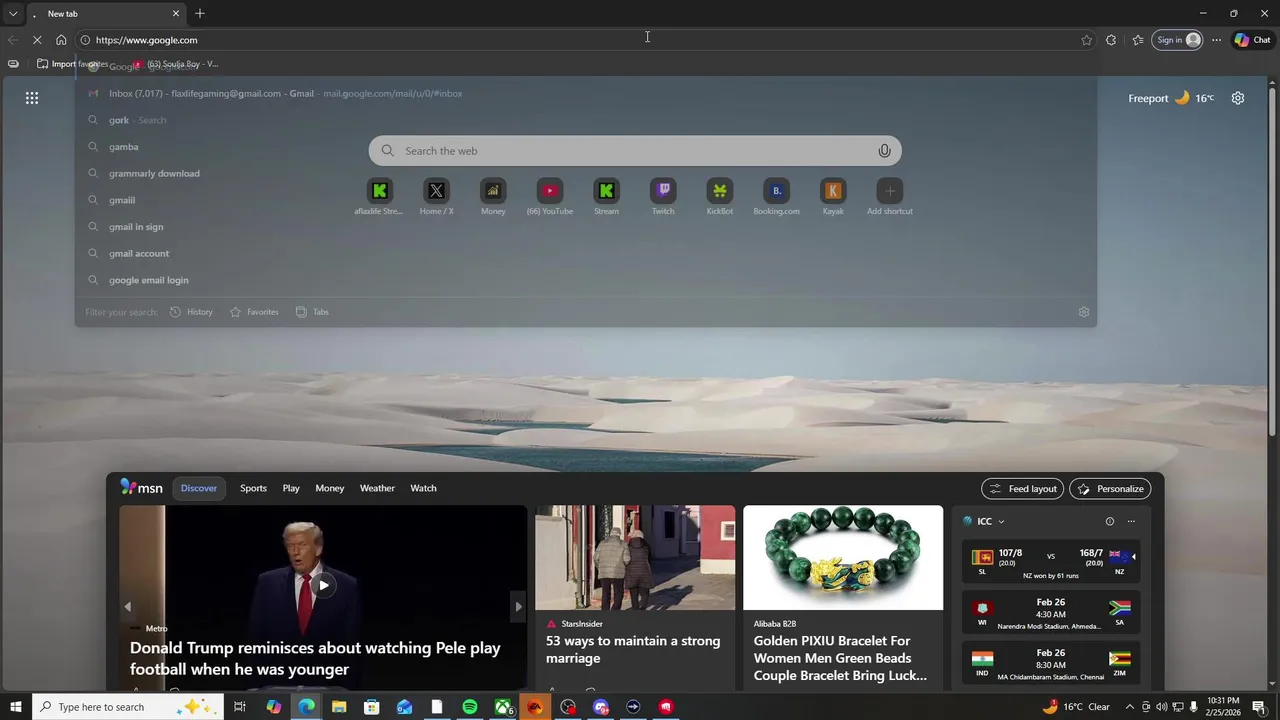Click the Search the web box
The image size is (1280, 720).
point(635,151)
